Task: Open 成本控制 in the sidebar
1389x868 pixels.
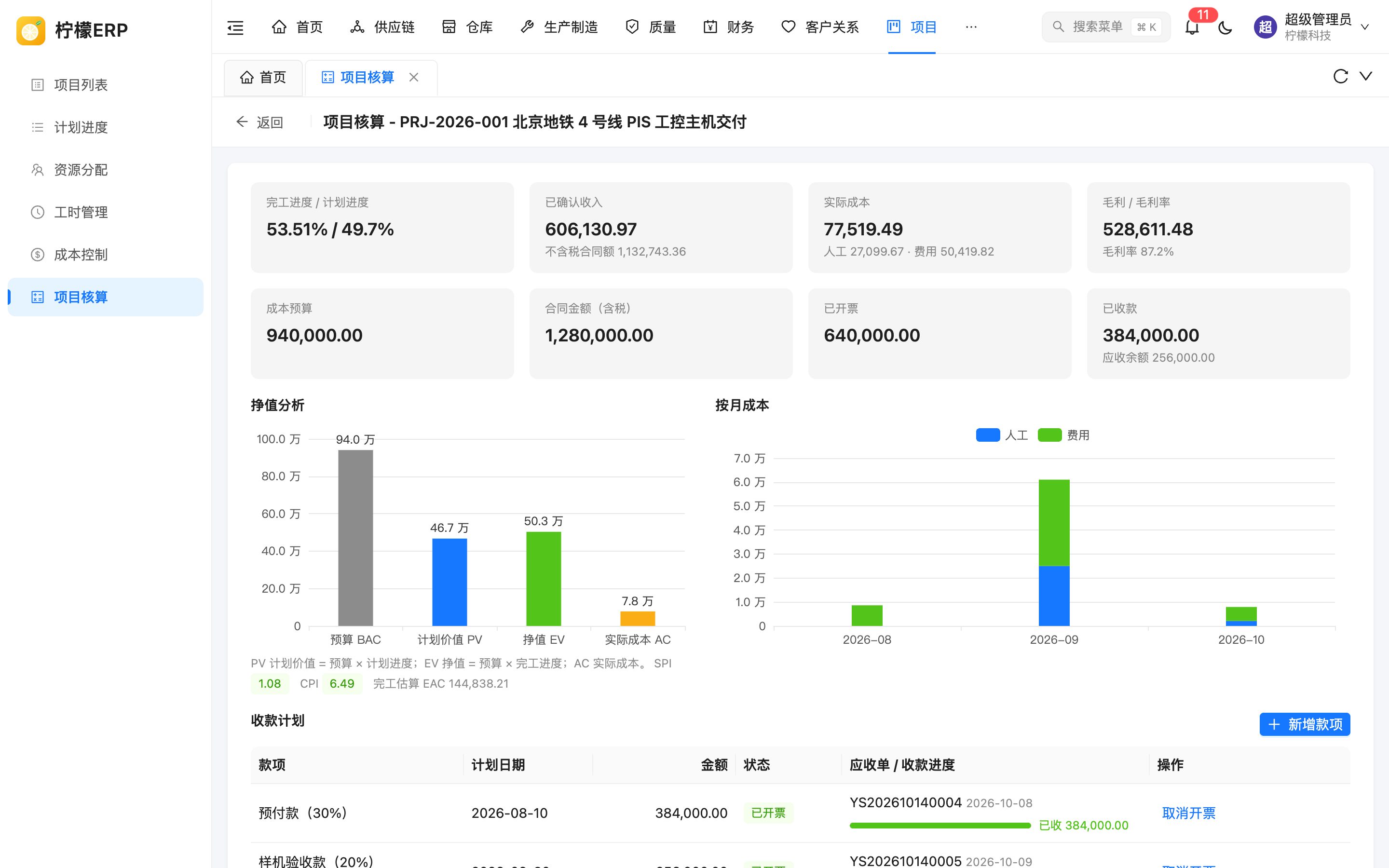Action: pos(106,255)
